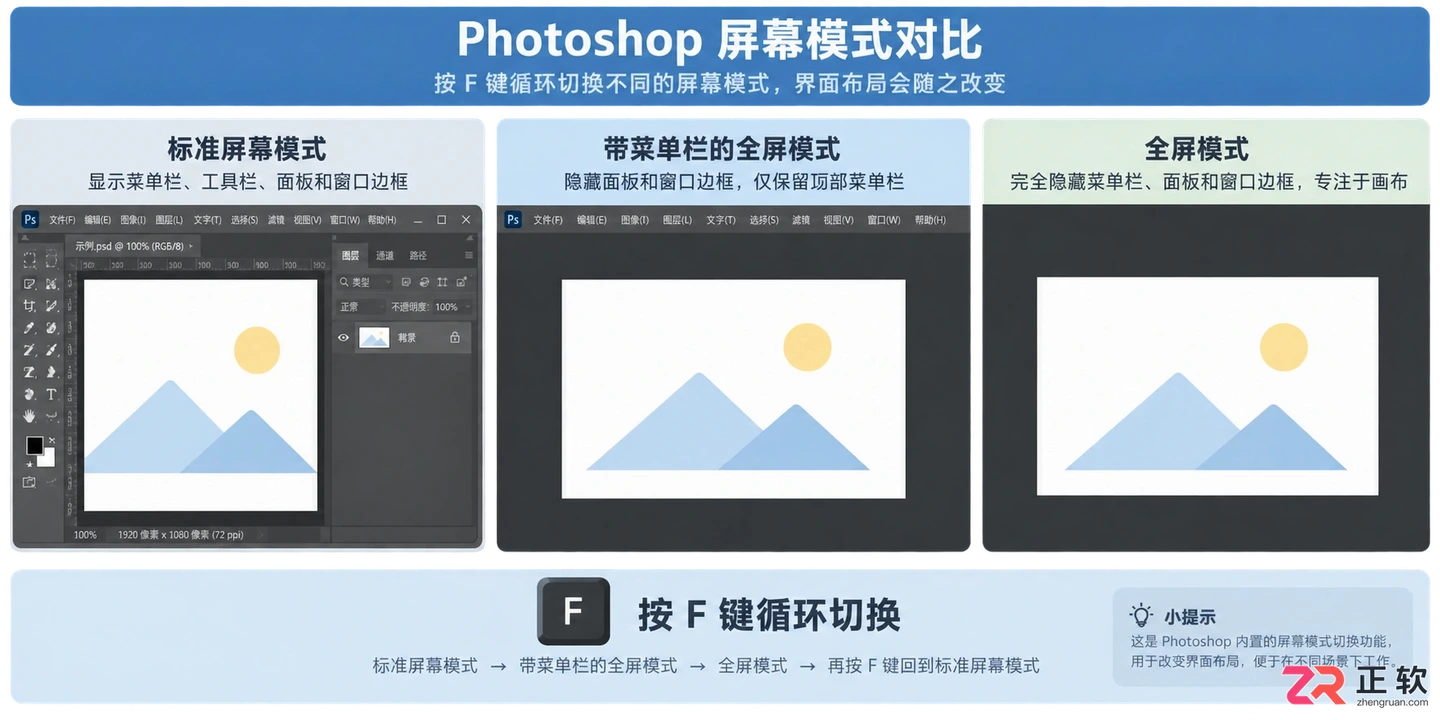Switch to the 路径 tab
Screen dimensions: 1440x720
coord(418,256)
